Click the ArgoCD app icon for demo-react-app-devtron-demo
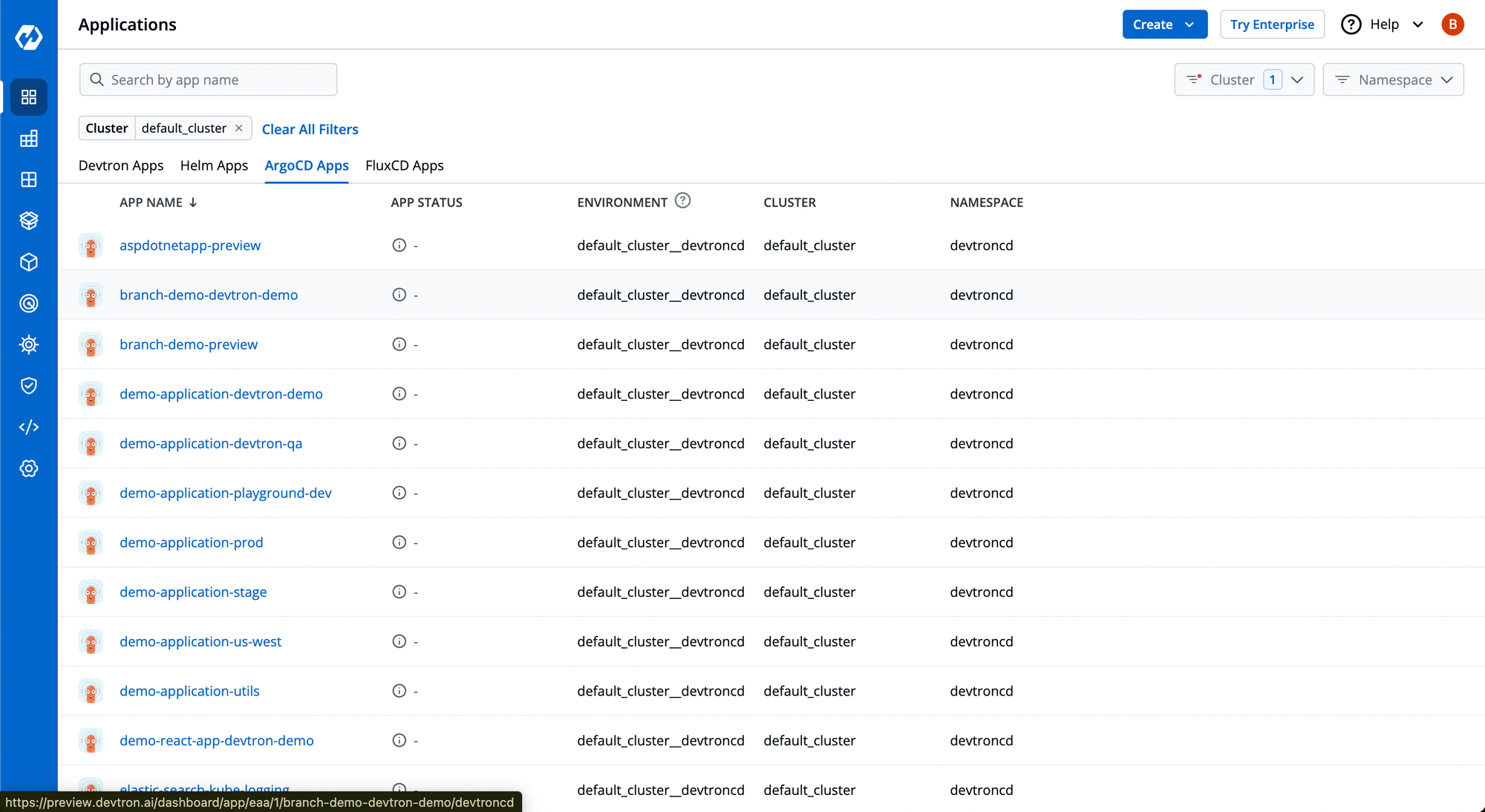This screenshot has height=812, width=1485. [92, 741]
